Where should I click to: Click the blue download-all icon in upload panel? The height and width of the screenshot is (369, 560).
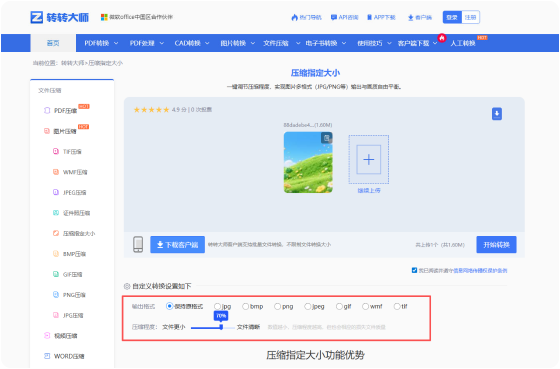click(497, 114)
